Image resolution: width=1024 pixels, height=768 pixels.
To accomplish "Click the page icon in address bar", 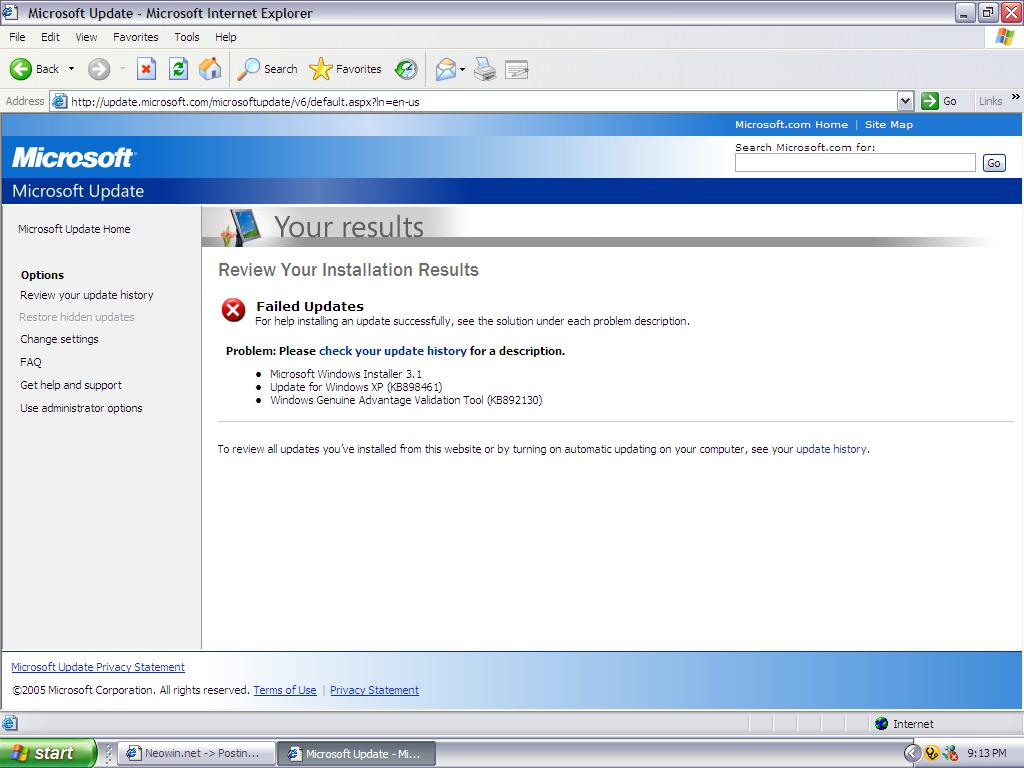I will pos(59,101).
